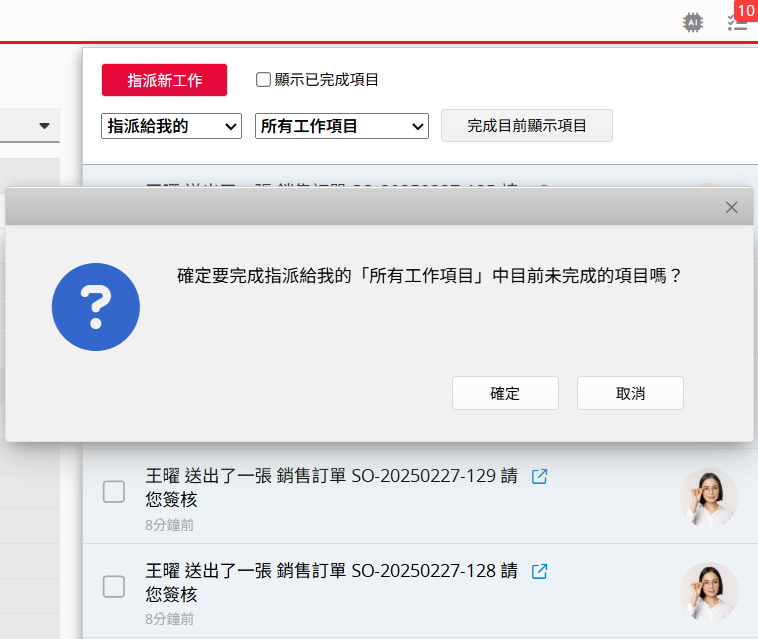Click sender avatar on the SO-20250227-129 row
758x639 pixels.
point(709,497)
